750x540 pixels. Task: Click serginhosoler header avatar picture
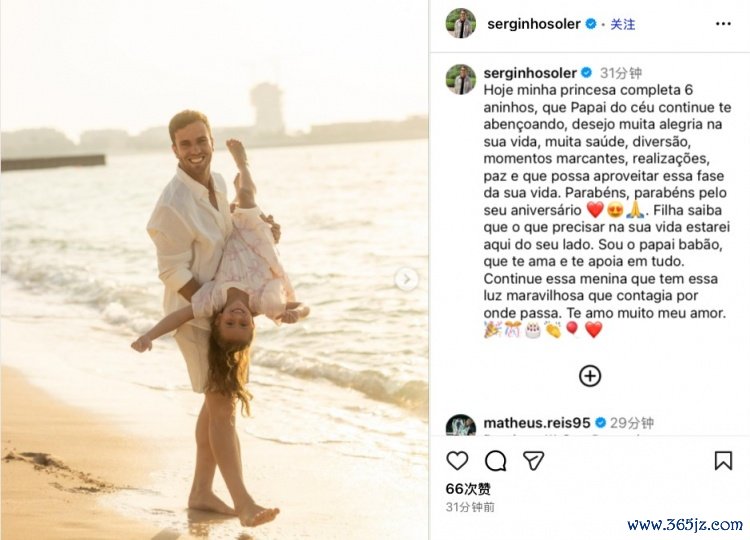461,23
